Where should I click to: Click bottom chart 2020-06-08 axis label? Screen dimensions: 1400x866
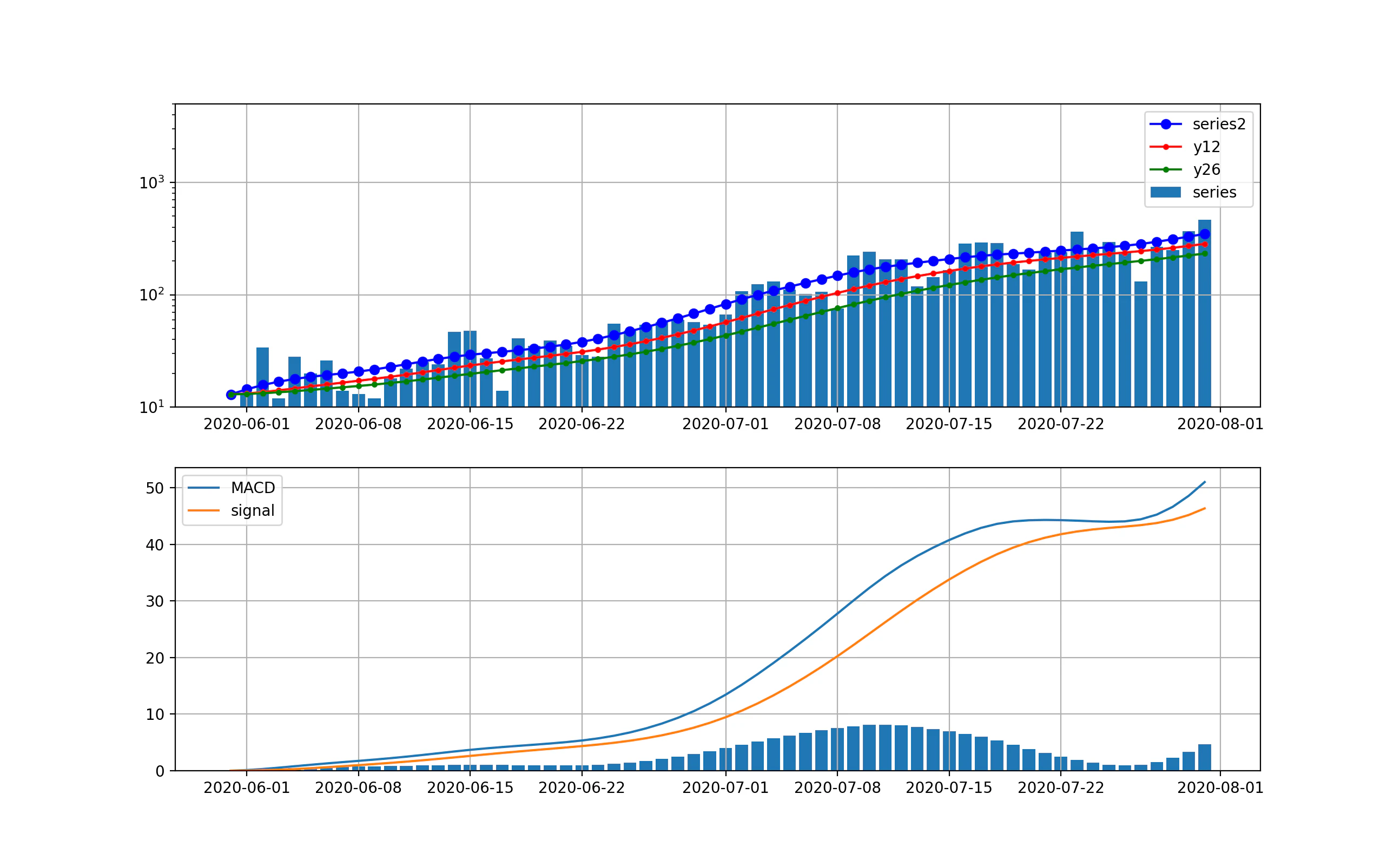358,788
